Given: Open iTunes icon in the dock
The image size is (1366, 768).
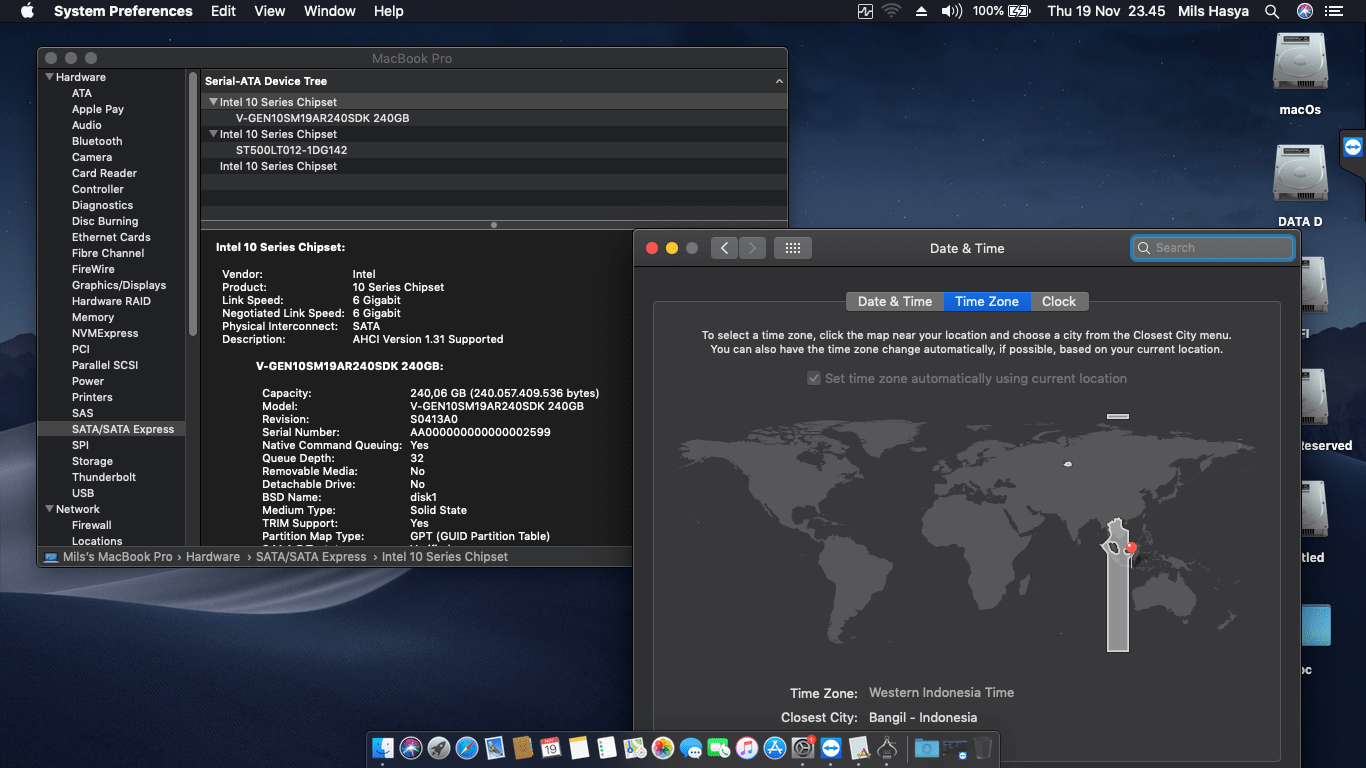Looking at the screenshot, I should [747, 747].
